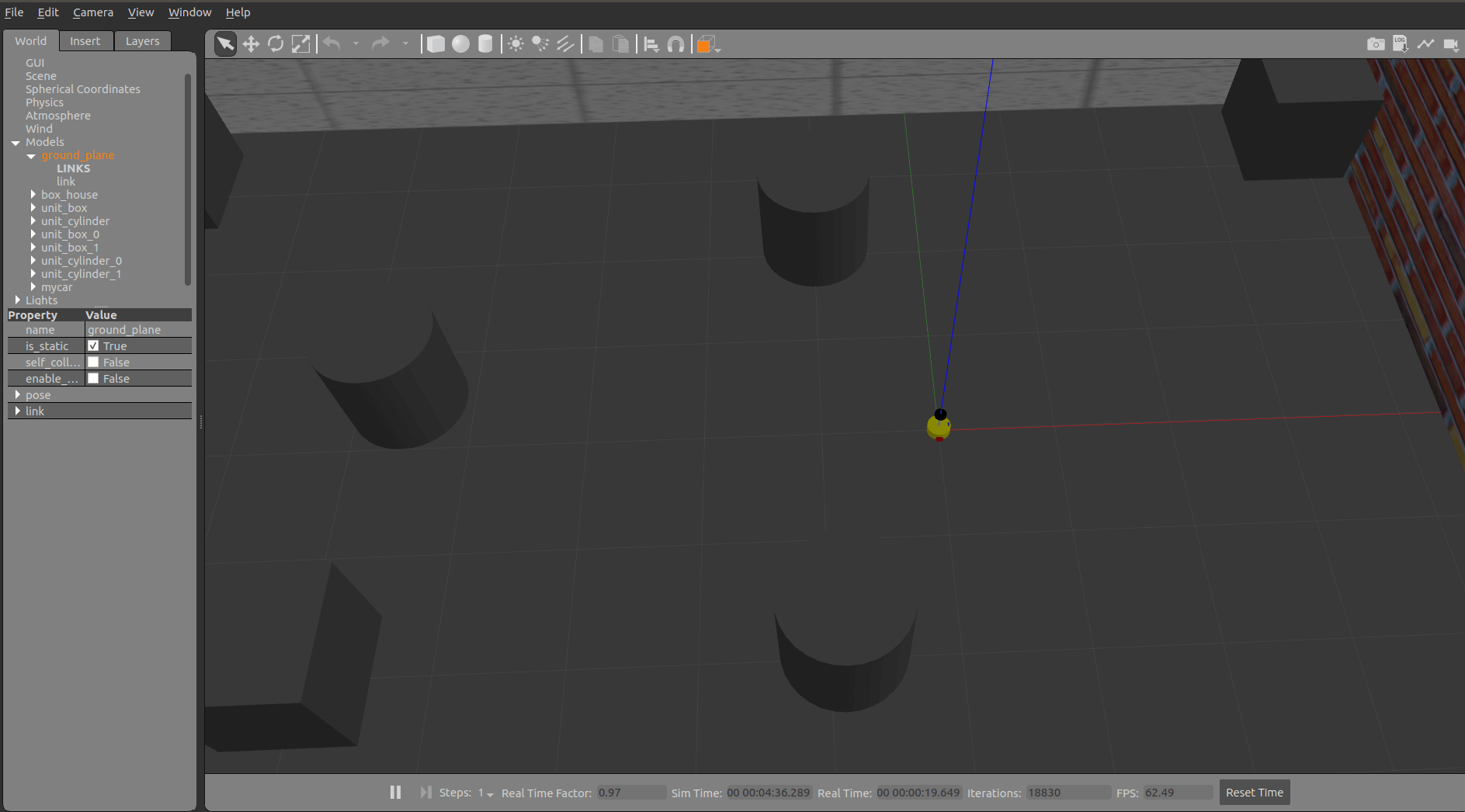
Task: Start video recording
Action: pos(1450,44)
